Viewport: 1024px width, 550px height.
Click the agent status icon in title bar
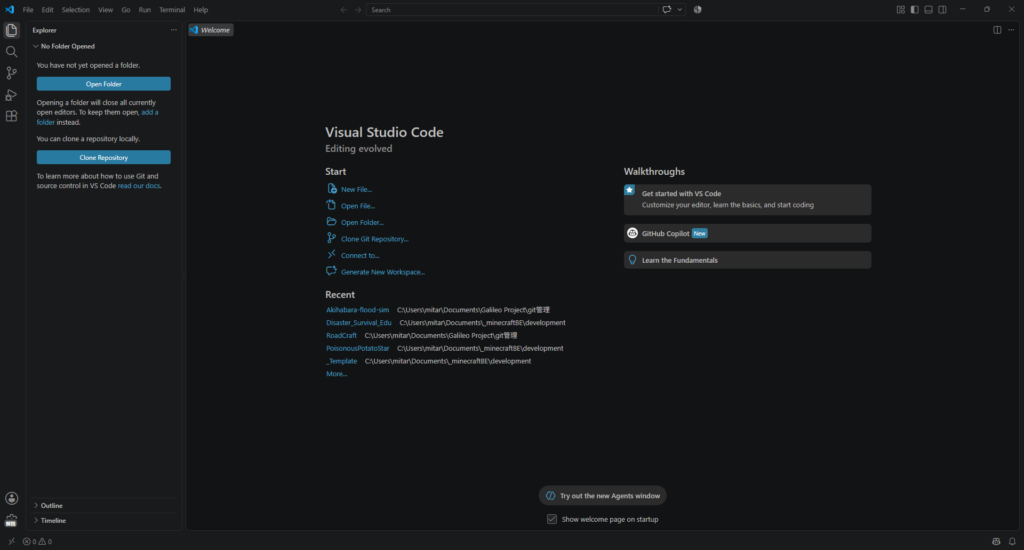click(697, 10)
